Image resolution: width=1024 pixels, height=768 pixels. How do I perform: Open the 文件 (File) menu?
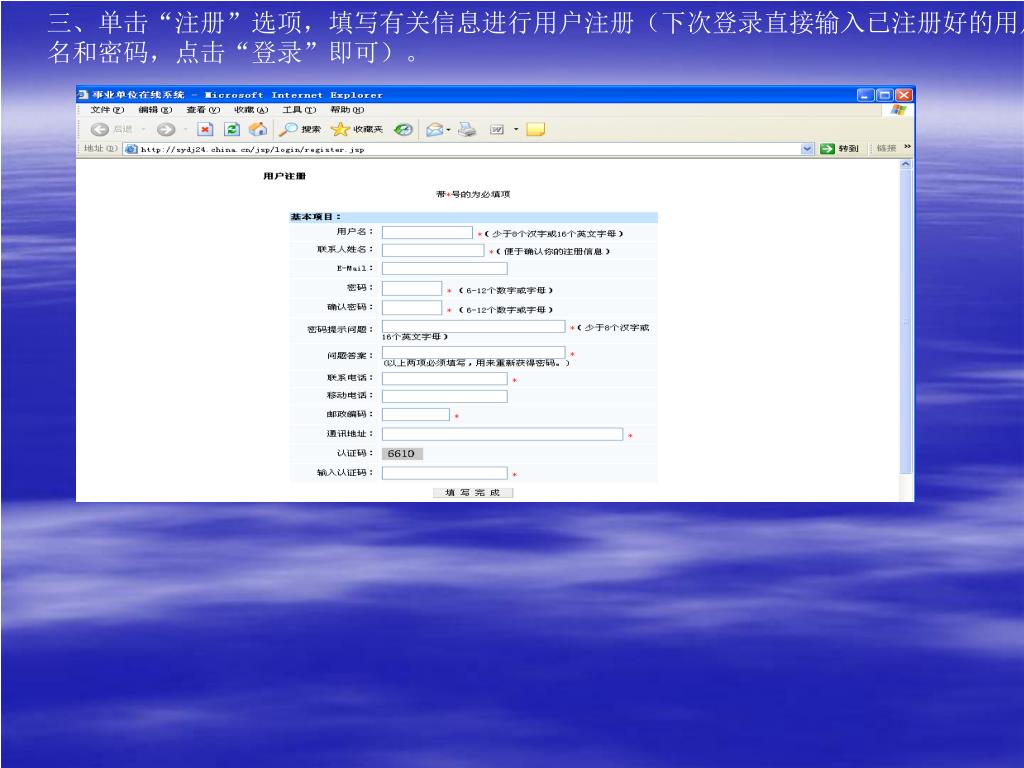click(x=107, y=110)
